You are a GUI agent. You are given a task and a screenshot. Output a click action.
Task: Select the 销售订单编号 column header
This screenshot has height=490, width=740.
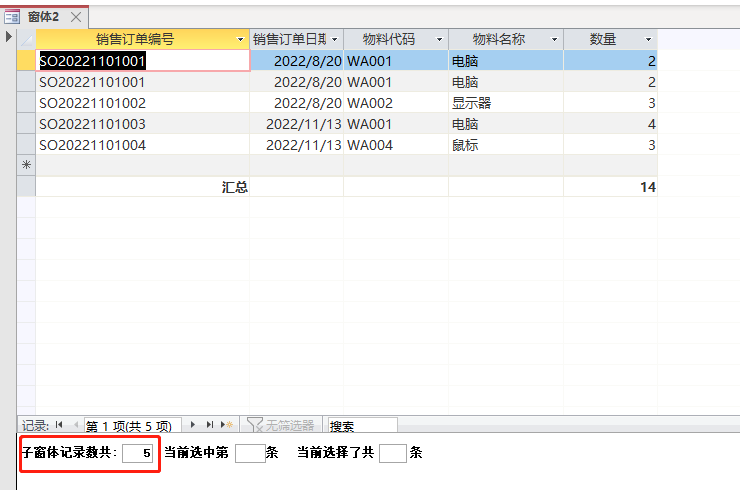pos(135,40)
